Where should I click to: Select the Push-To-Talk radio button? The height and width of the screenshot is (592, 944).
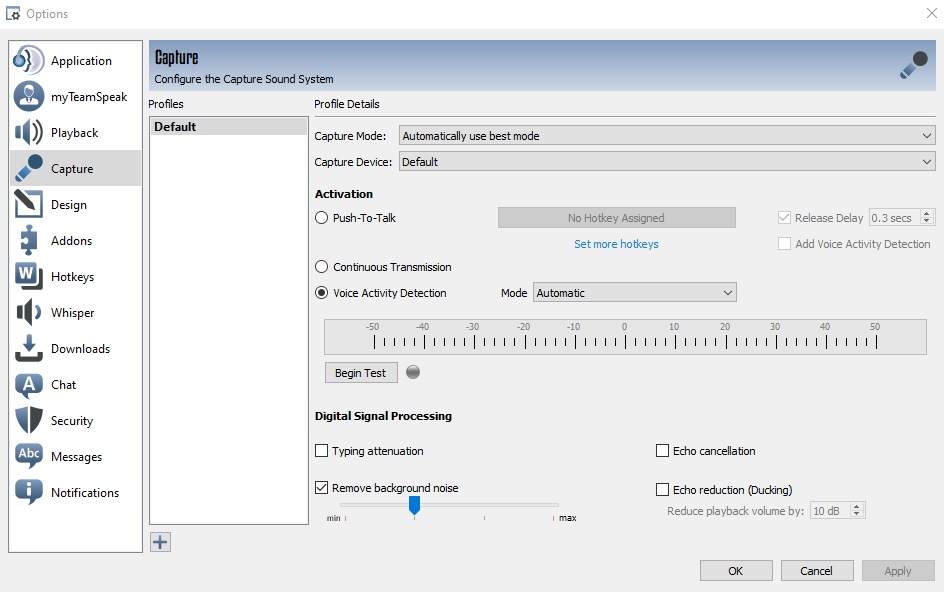tap(322, 218)
